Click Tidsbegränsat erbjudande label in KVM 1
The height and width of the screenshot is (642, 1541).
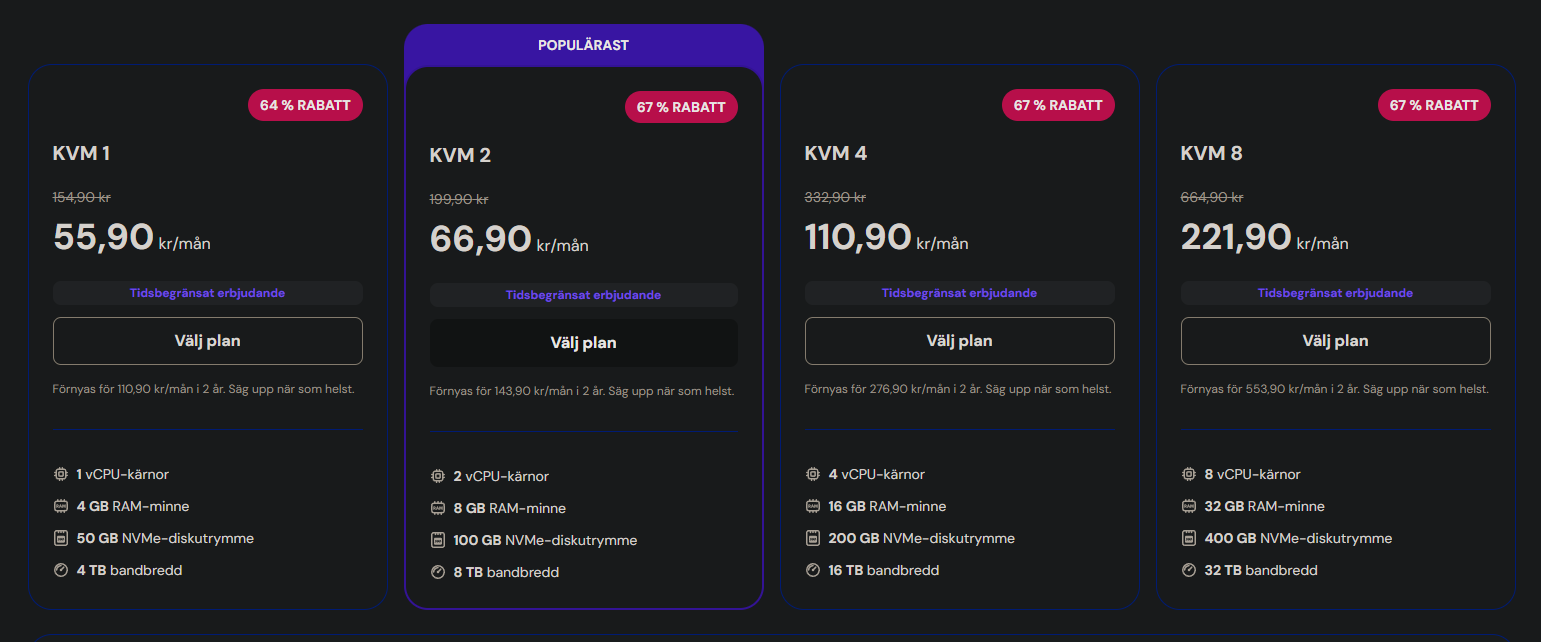208,293
